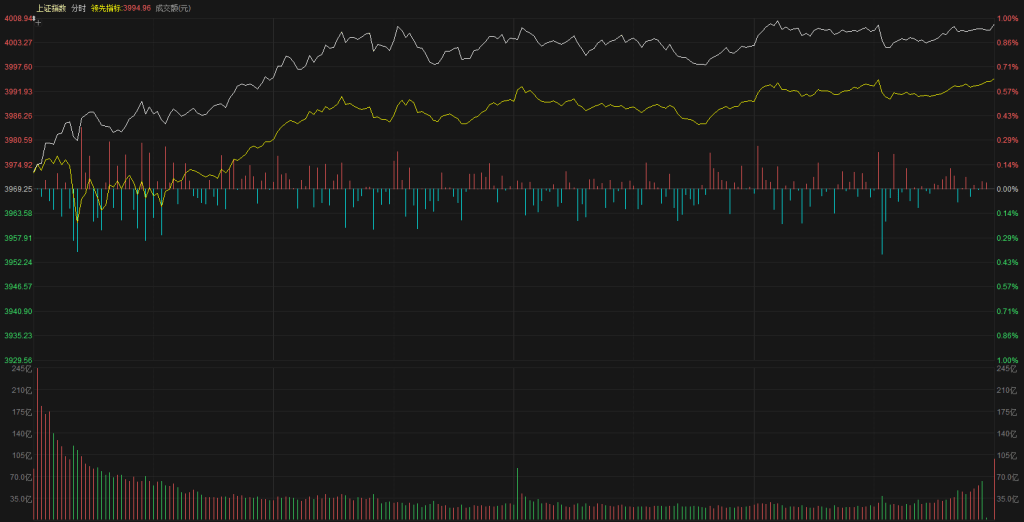
Task: Click the 3969.25 baseline price label
Action: click(x=18, y=189)
